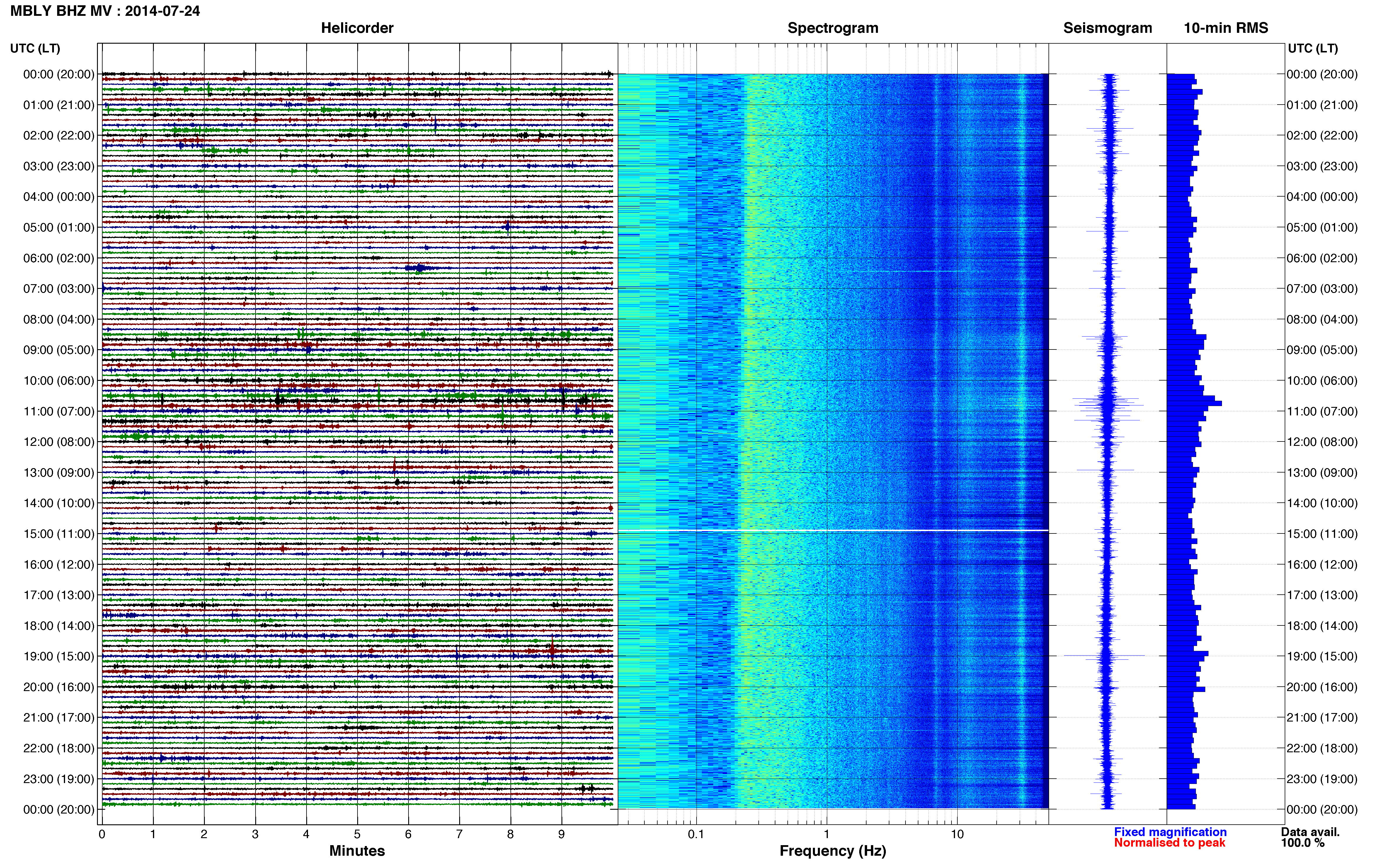Viewport: 1389px width, 868px height.
Task: Click minute tick label 9 under the helicorder
Action: tap(561, 834)
